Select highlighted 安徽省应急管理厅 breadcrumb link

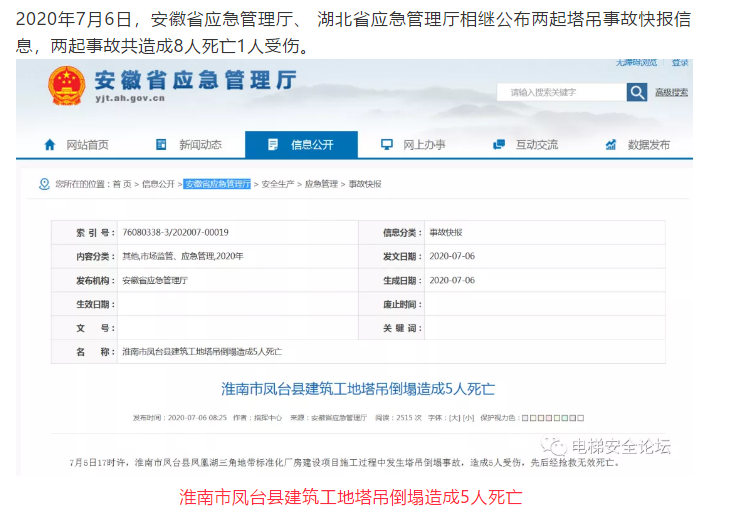(217, 184)
